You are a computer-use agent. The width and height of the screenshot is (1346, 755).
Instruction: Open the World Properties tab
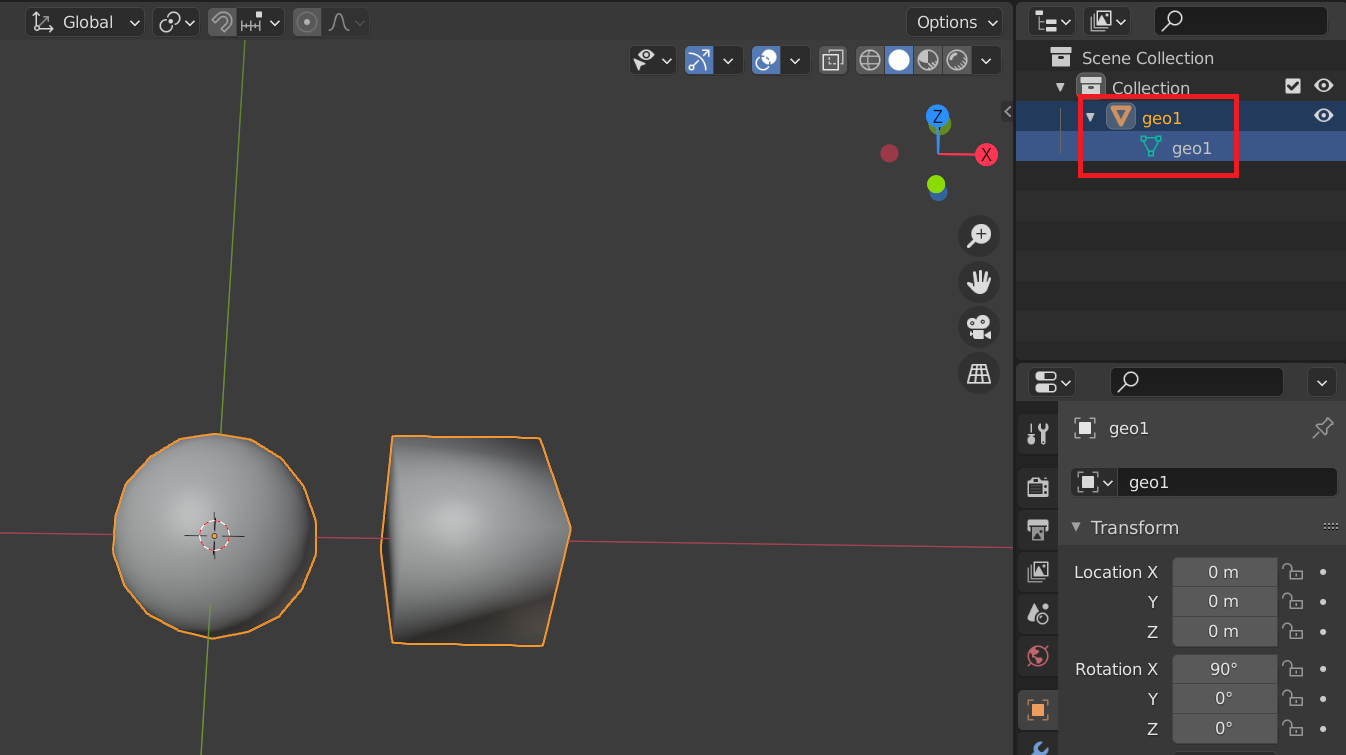[x=1037, y=656]
